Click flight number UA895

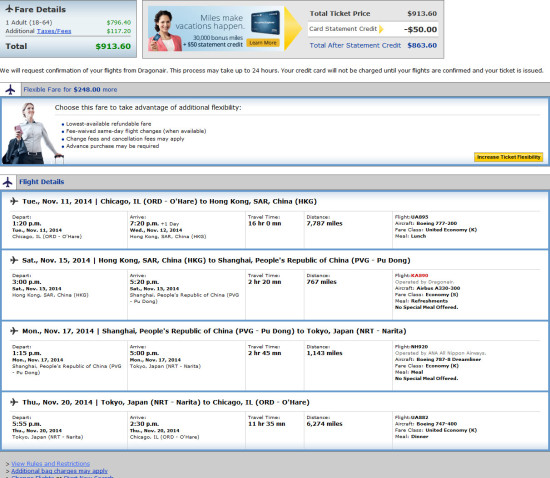pos(420,217)
